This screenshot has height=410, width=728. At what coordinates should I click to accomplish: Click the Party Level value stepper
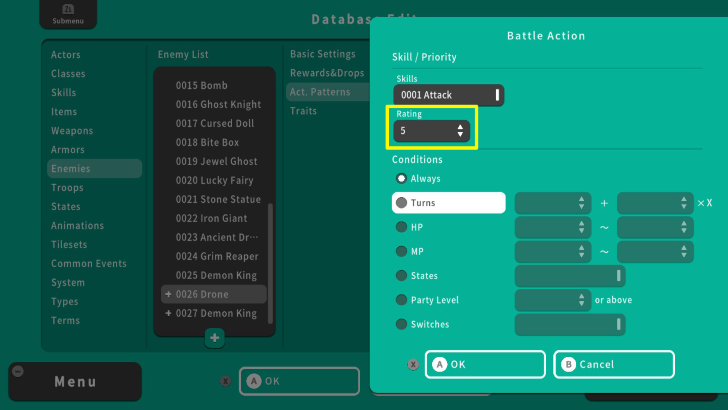tap(553, 300)
